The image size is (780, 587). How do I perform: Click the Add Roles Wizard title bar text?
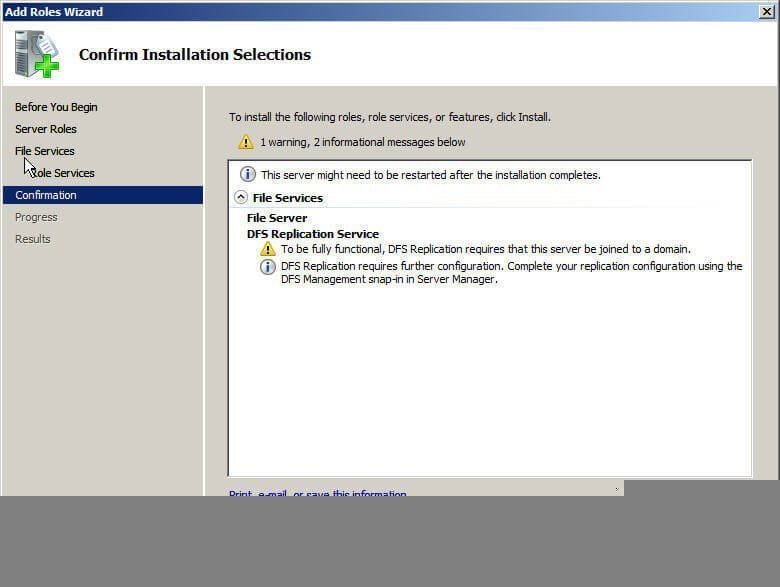[54, 12]
